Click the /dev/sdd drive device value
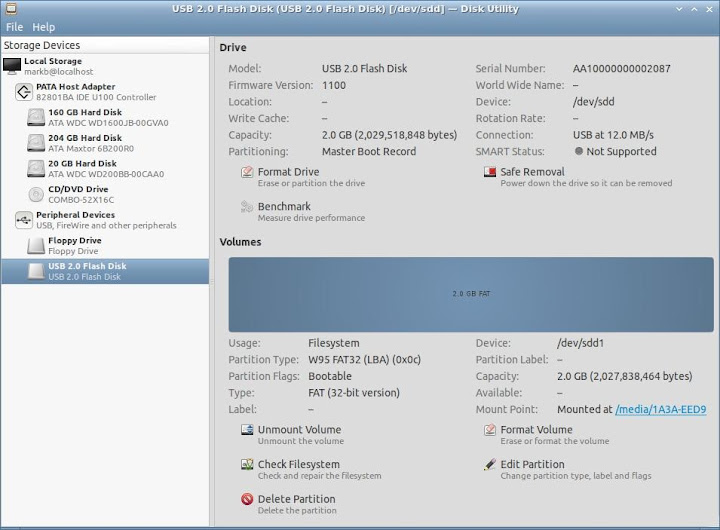This screenshot has height=530, width=720. pyautogui.click(x=593, y=102)
